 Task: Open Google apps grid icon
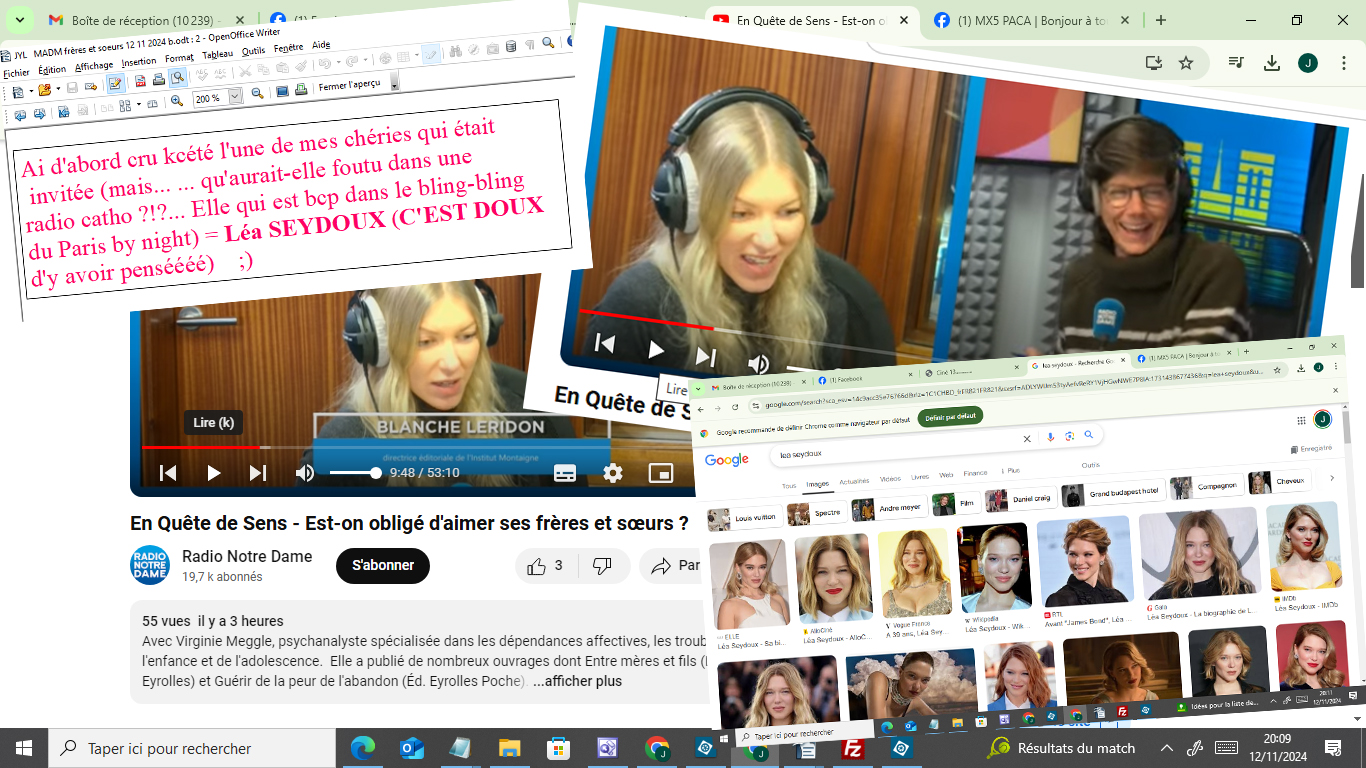click(x=1301, y=421)
